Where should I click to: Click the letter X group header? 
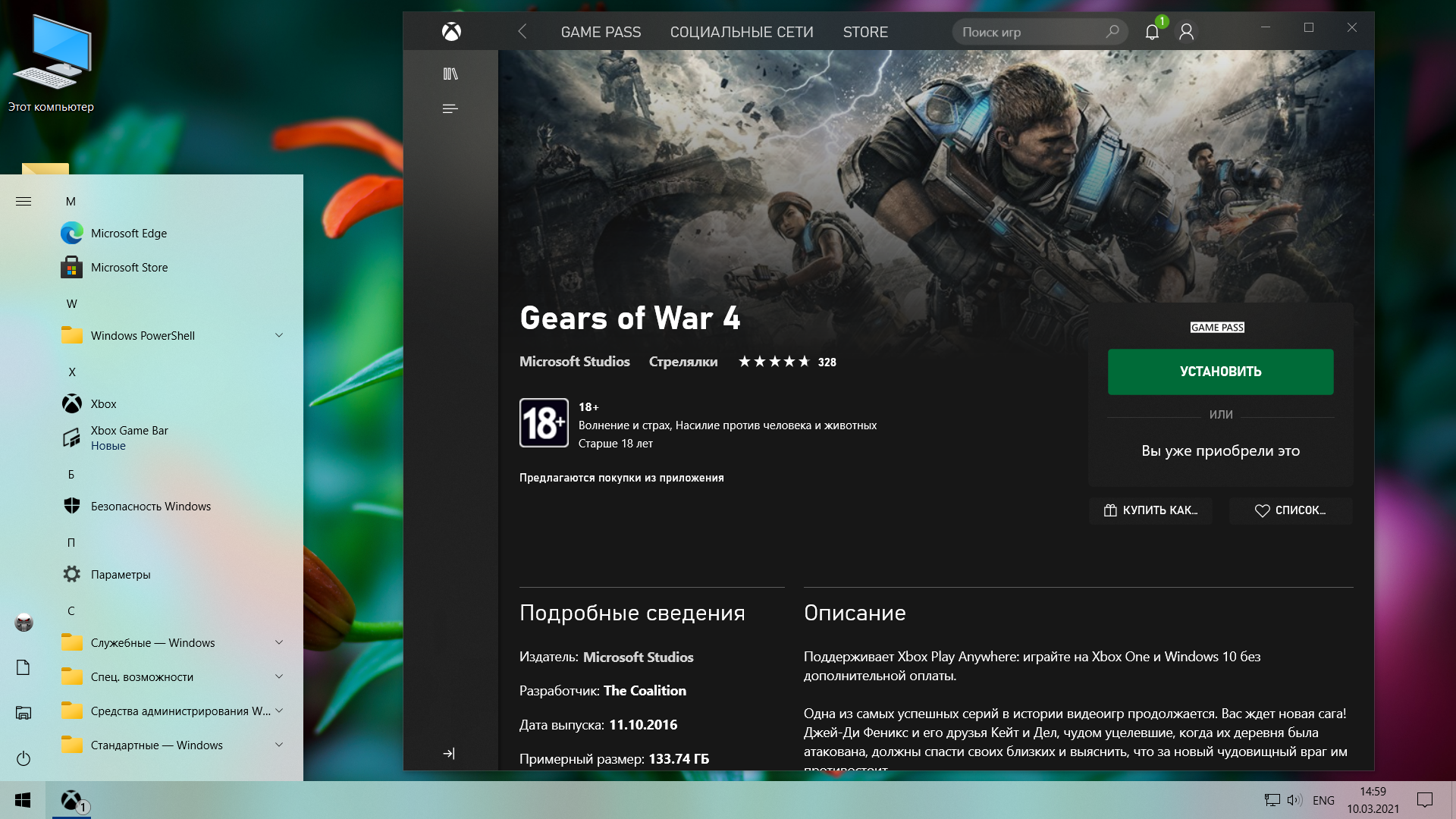click(x=72, y=372)
